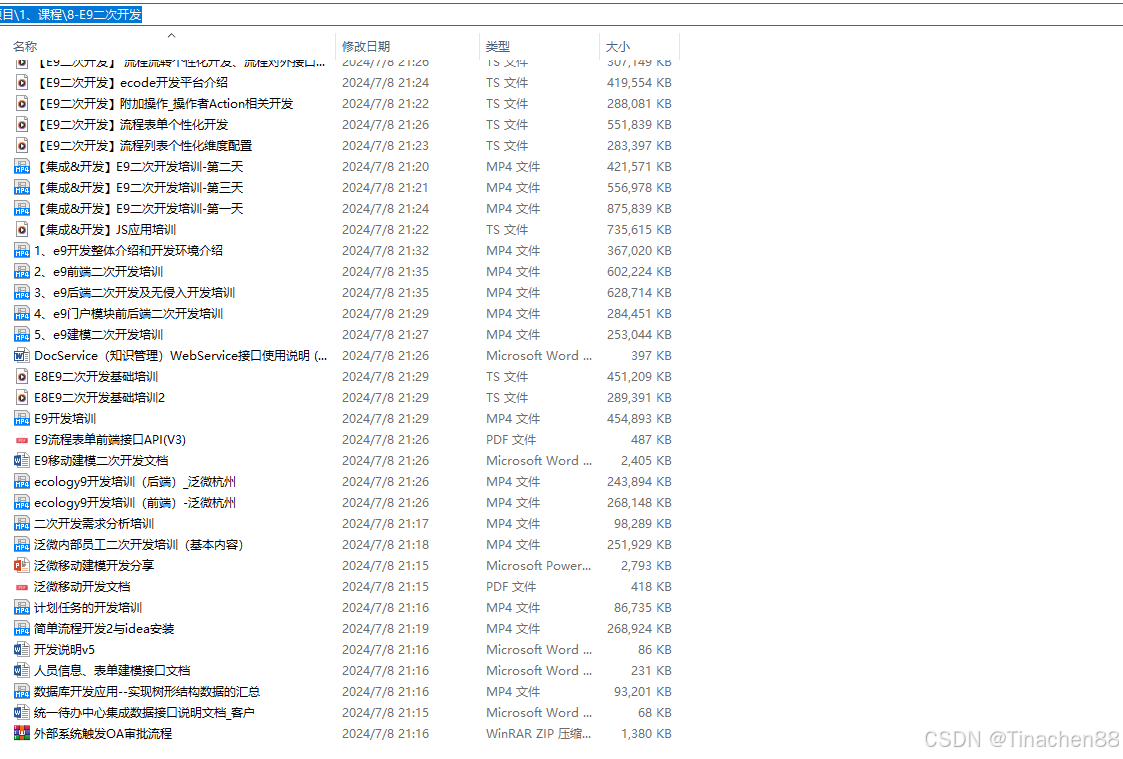This screenshot has height=759, width=1123.
Task: Click the Word icon for E9移动建模二次开发文档
Action: click(x=22, y=461)
